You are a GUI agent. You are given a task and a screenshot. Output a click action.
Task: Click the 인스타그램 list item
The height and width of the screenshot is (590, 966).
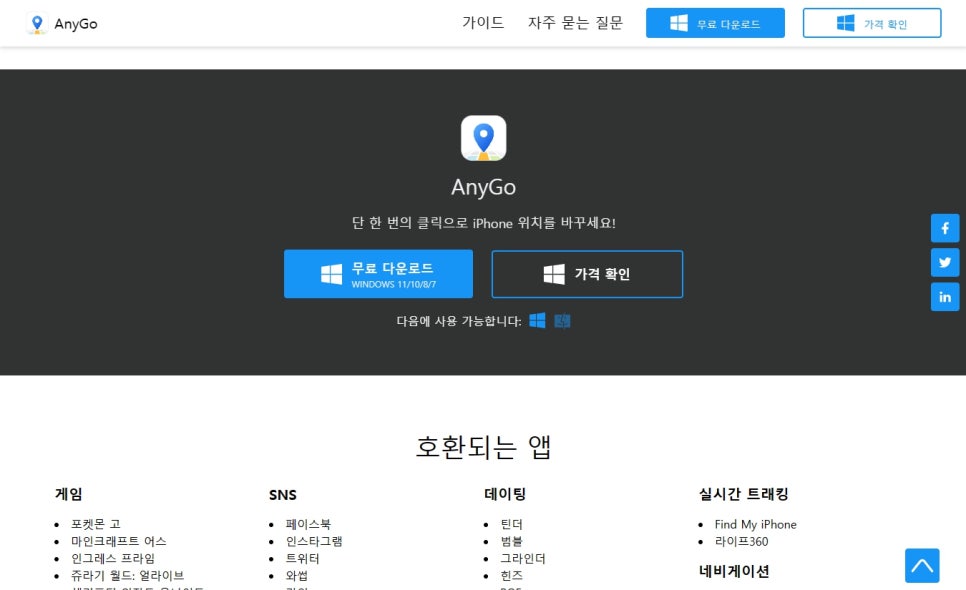tap(314, 541)
